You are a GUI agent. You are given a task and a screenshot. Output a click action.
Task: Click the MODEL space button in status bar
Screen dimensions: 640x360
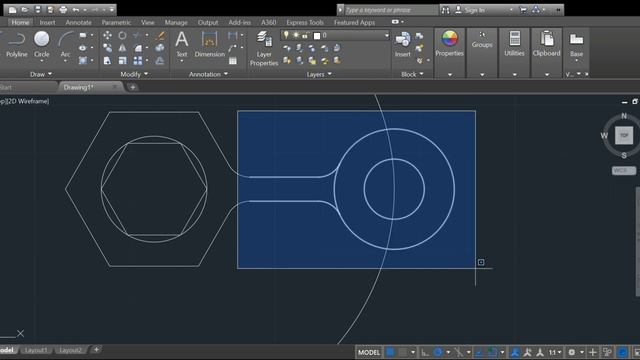[369, 352]
